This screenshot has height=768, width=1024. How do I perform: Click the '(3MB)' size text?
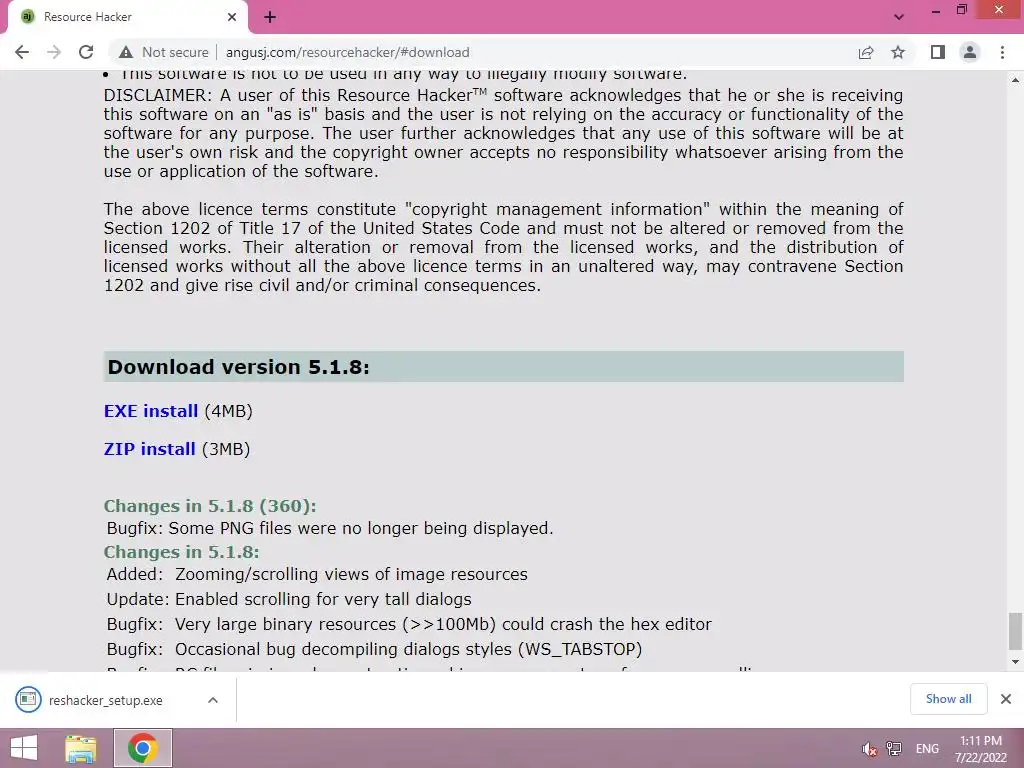tap(226, 449)
